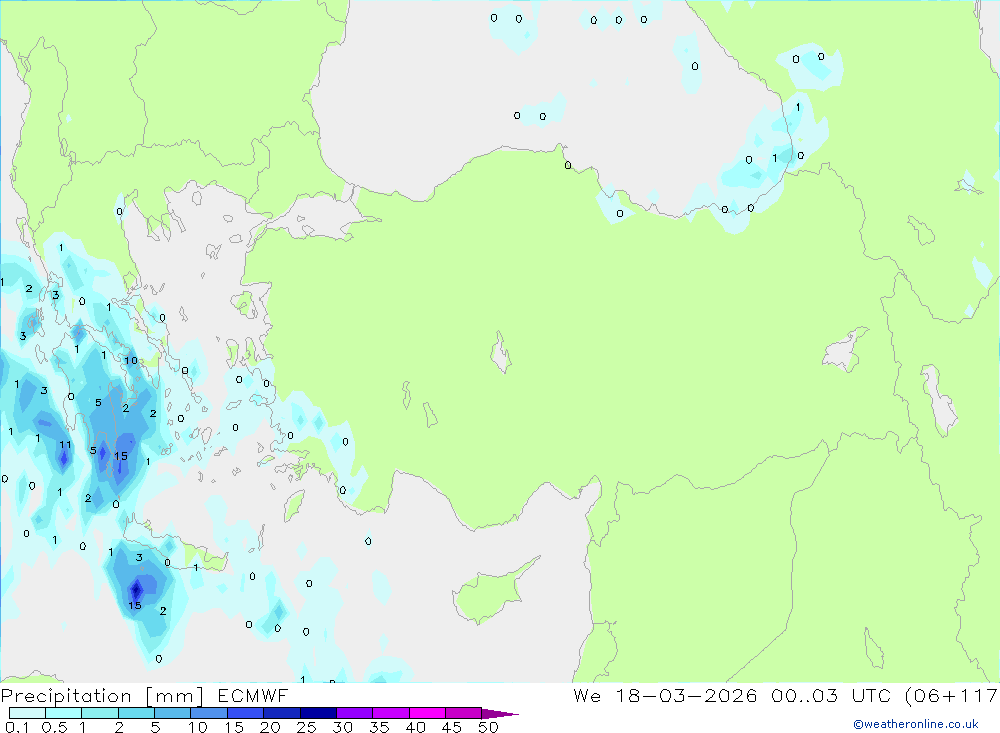This screenshot has width=1000, height=733.
Task: Click the over-50 mm legend arrow tip
Action: [x=500, y=714]
